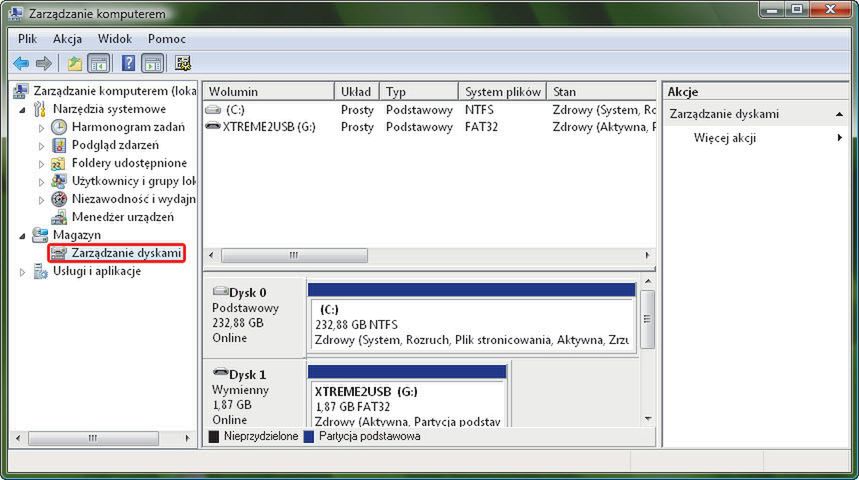Collapse the Magazyn tree node
The height and width of the screenshot is (480, 859).
22,236
